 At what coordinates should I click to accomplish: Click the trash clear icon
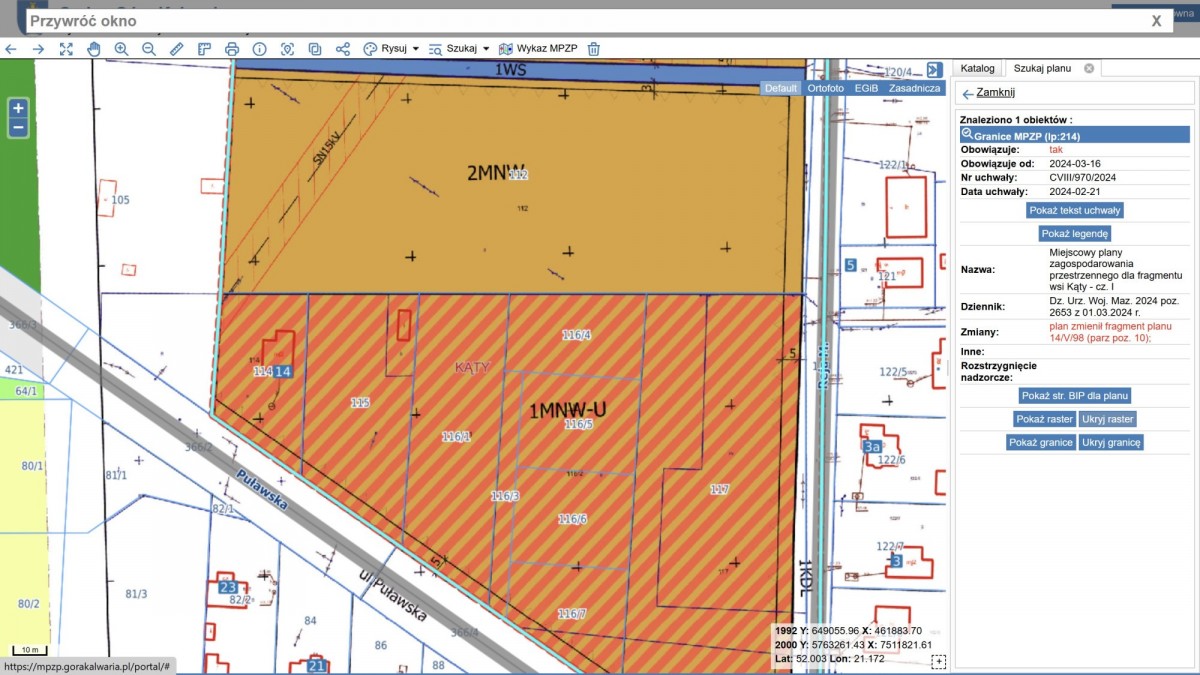tap(594, 49)
